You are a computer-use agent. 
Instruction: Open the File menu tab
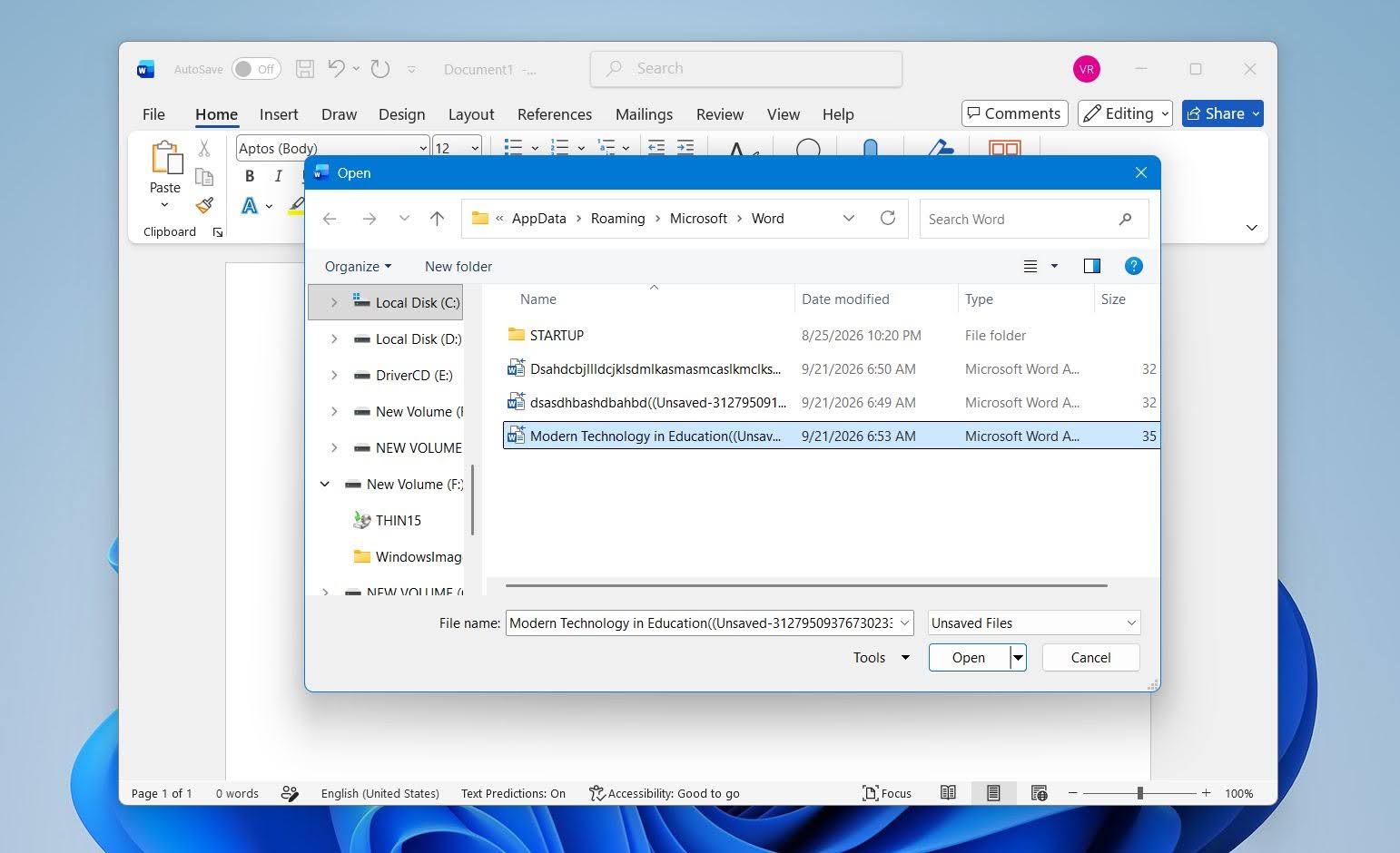pyautogui.click(x=153, y=114)
